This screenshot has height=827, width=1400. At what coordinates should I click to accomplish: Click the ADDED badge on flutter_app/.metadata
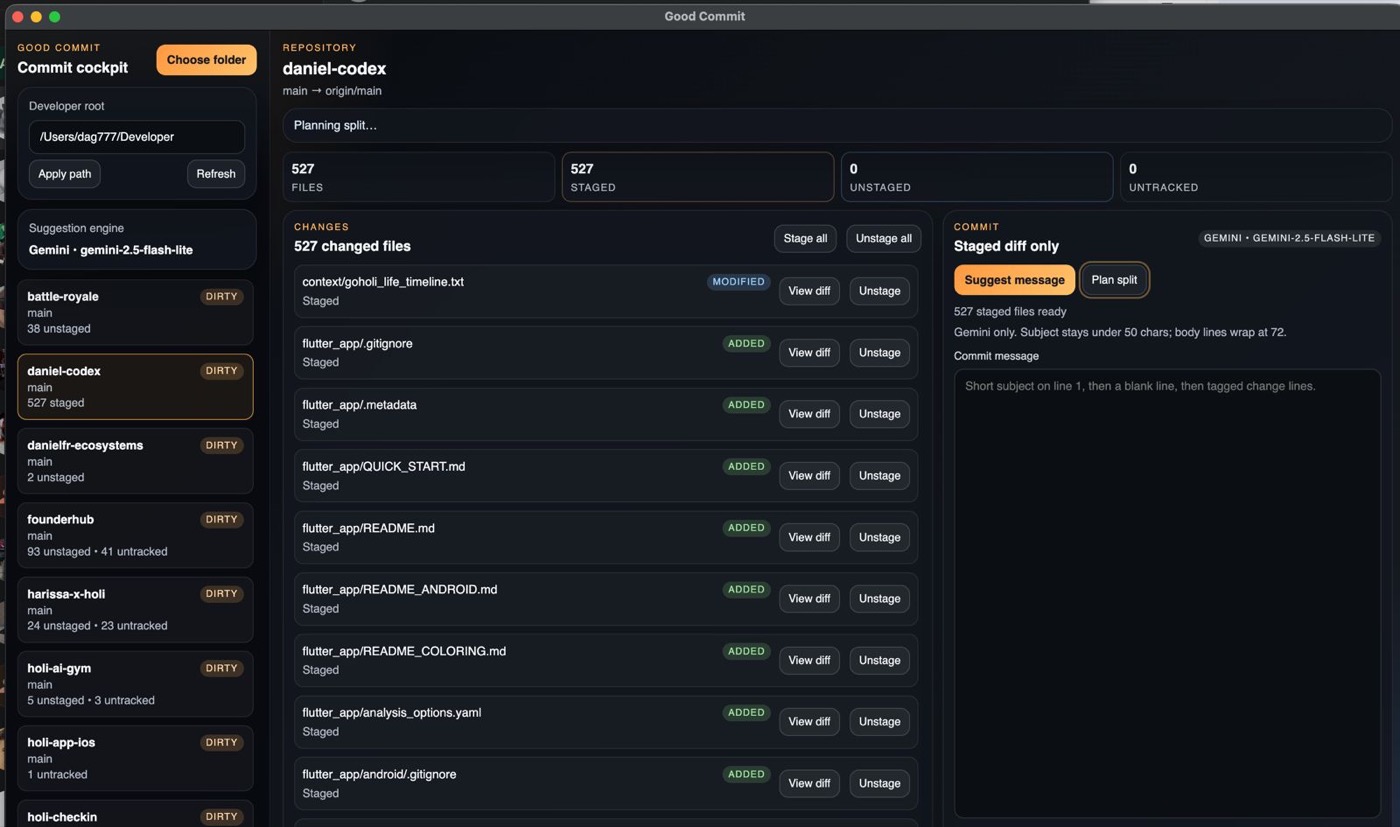pyautogui.click(x=746, y=405)
